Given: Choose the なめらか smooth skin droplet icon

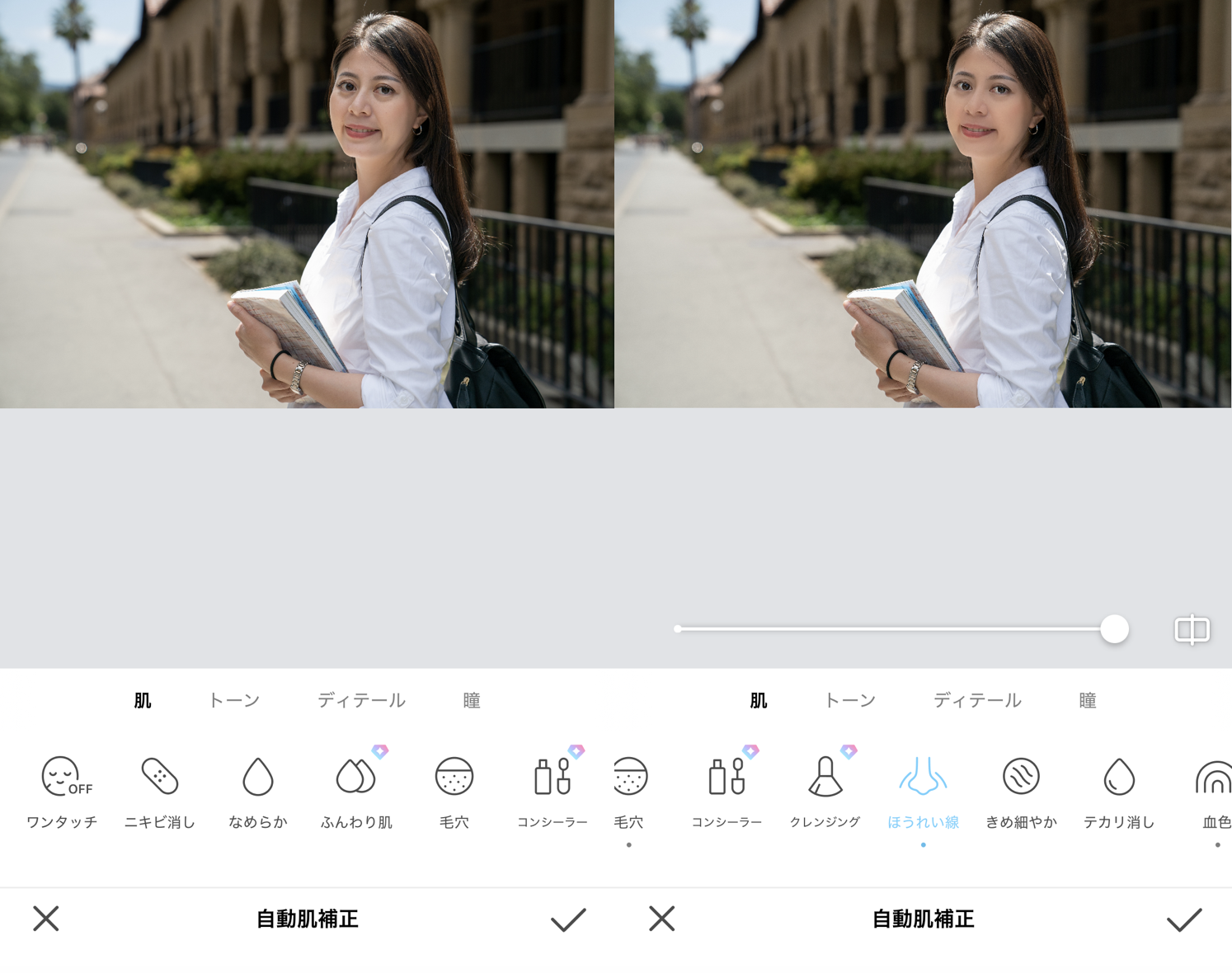Looking at the screenshot, I should pos(257,777).
